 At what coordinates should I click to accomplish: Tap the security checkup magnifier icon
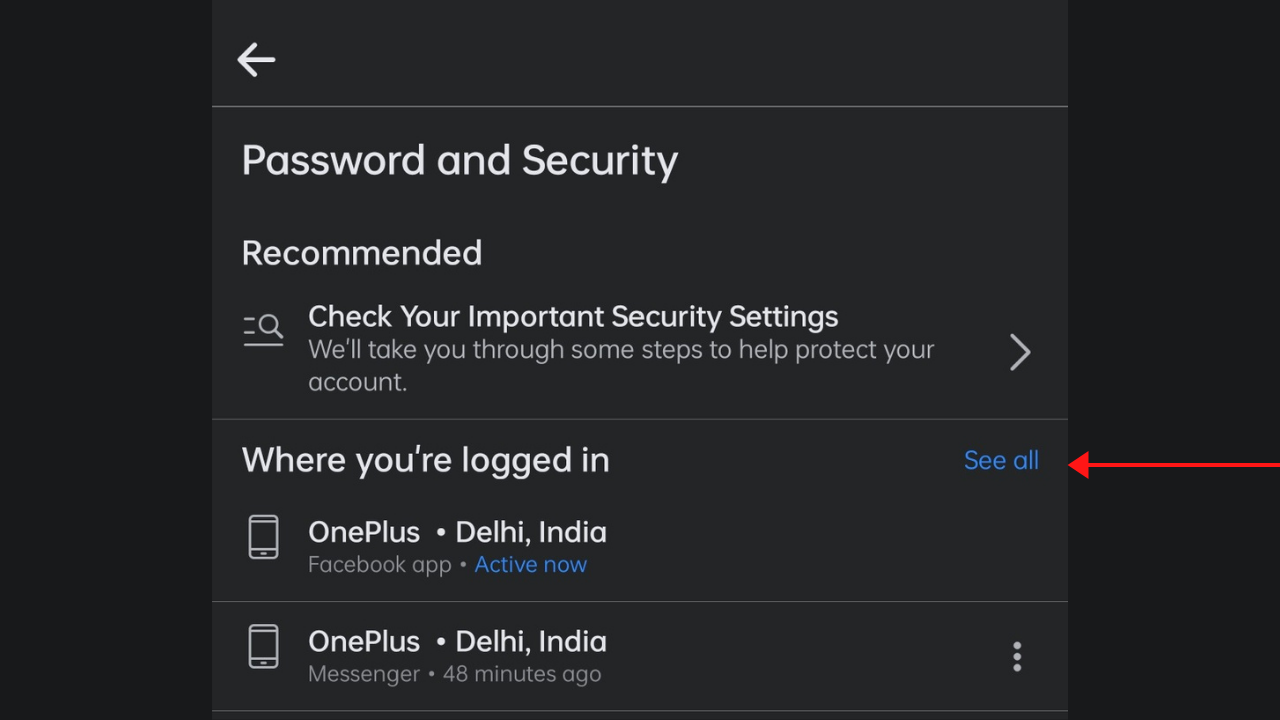(x=264, y=330)
